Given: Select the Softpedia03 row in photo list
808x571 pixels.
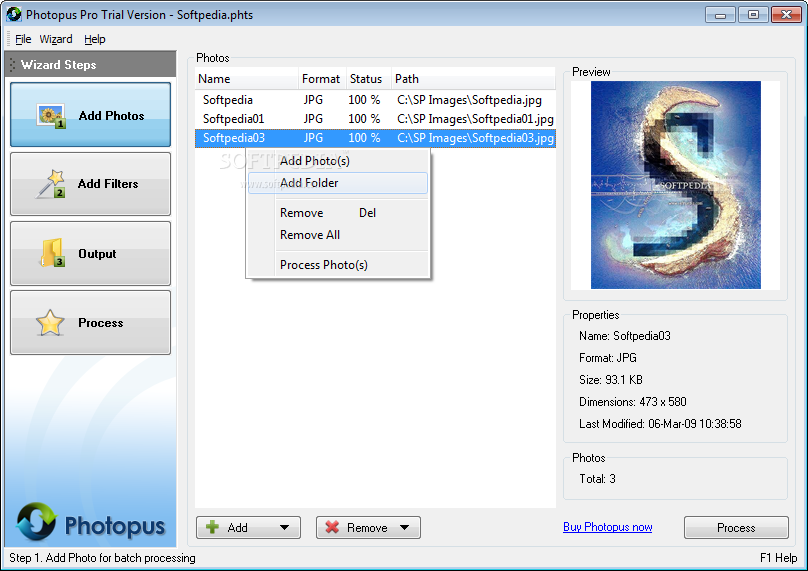Looking at the screenshot, I should [375, 138].
